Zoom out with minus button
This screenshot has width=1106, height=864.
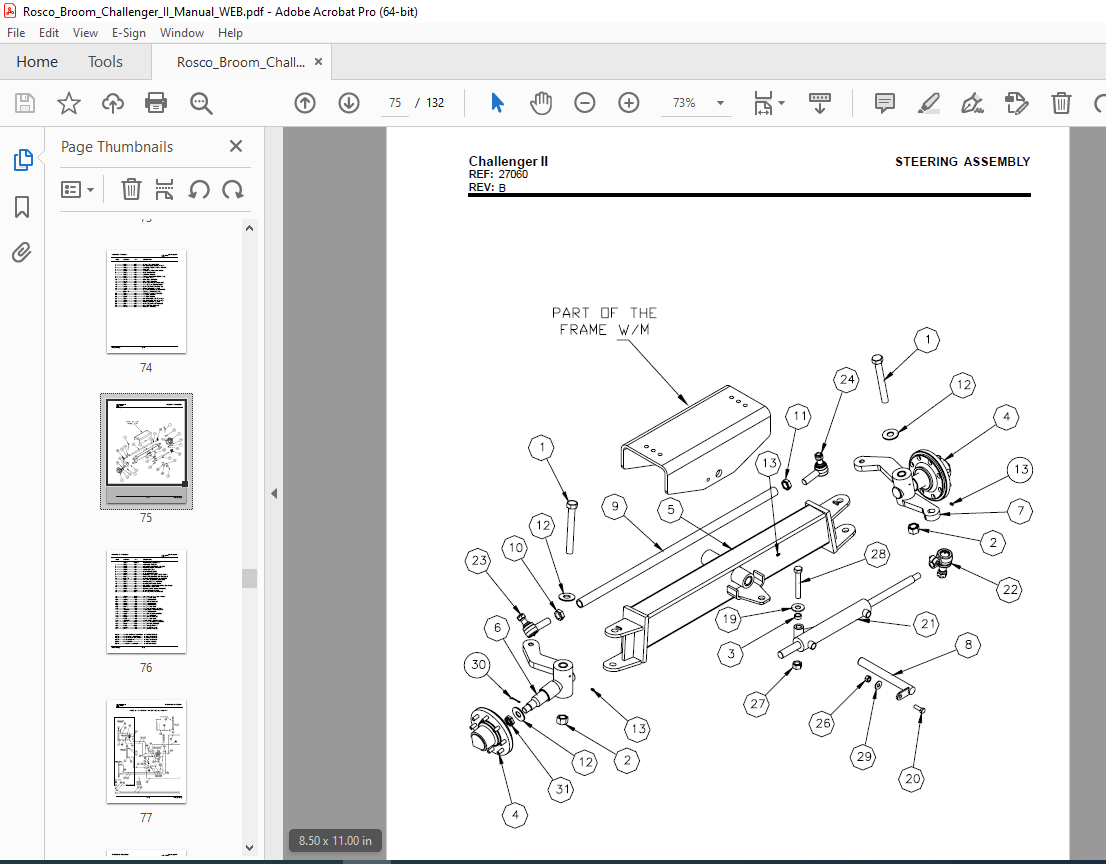(x=585, y=103)
